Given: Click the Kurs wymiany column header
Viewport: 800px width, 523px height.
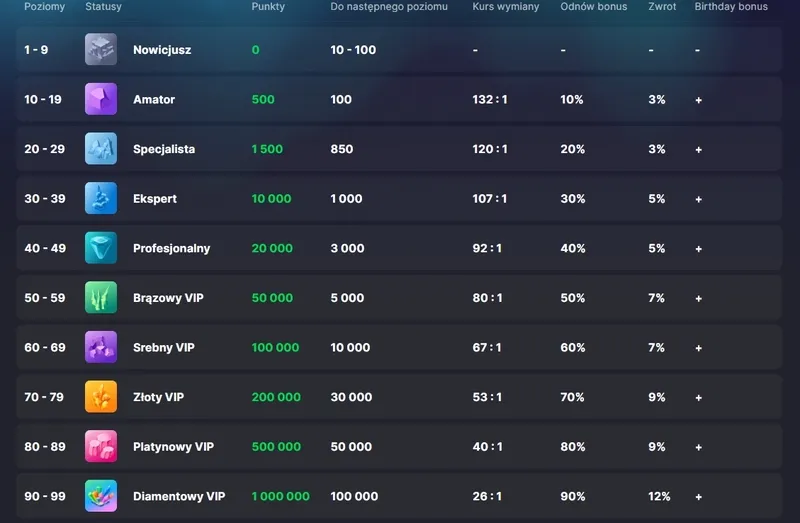Looking at the screenshot, I should (x=505, y=7).
